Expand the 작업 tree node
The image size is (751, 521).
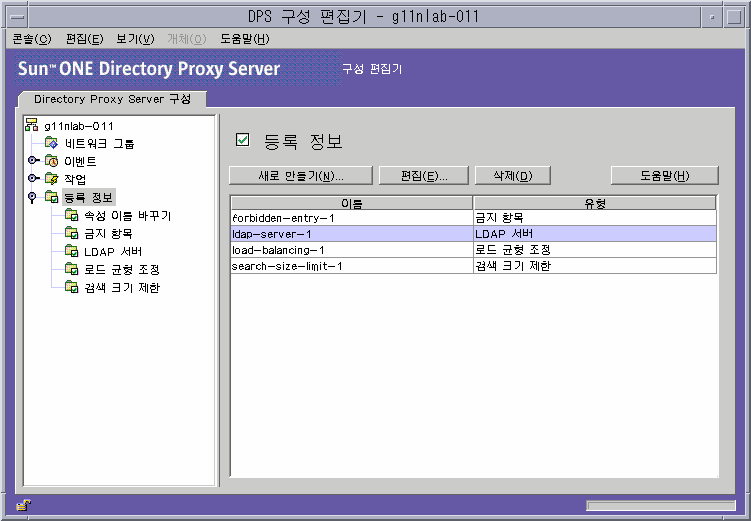pos(33,178)
